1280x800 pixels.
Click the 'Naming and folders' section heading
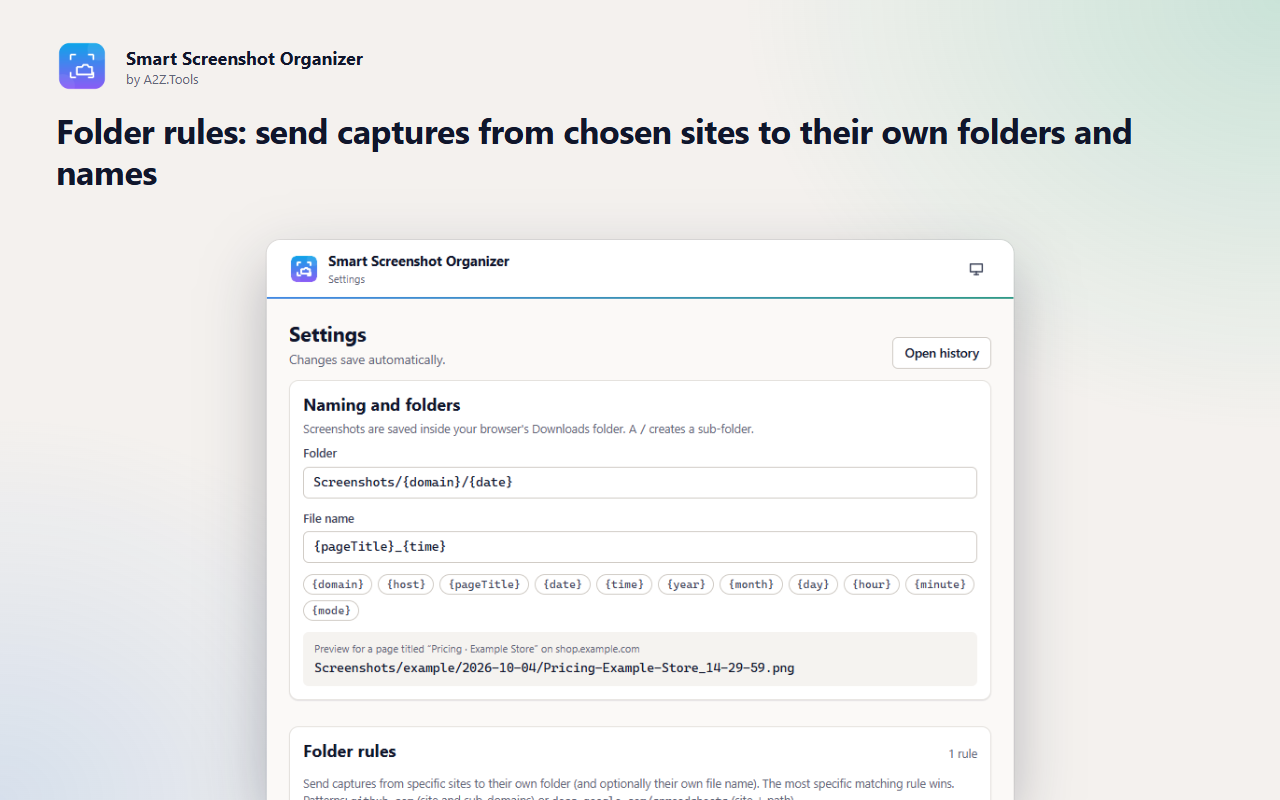pyautogui.click(x=382, y=405)
